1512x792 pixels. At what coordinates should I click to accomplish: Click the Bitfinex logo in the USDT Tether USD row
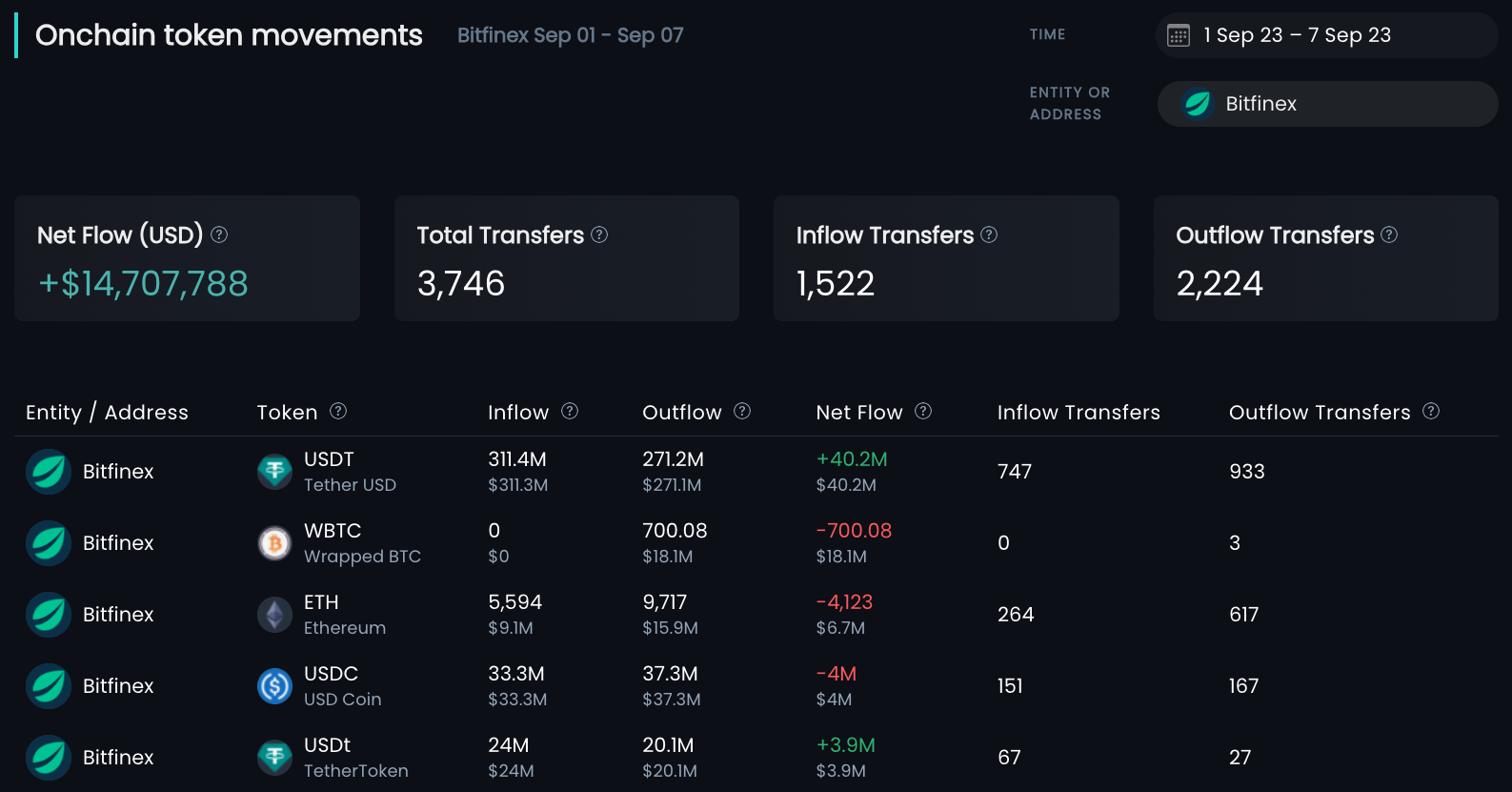pyautogui.click(x=49, y=472)
